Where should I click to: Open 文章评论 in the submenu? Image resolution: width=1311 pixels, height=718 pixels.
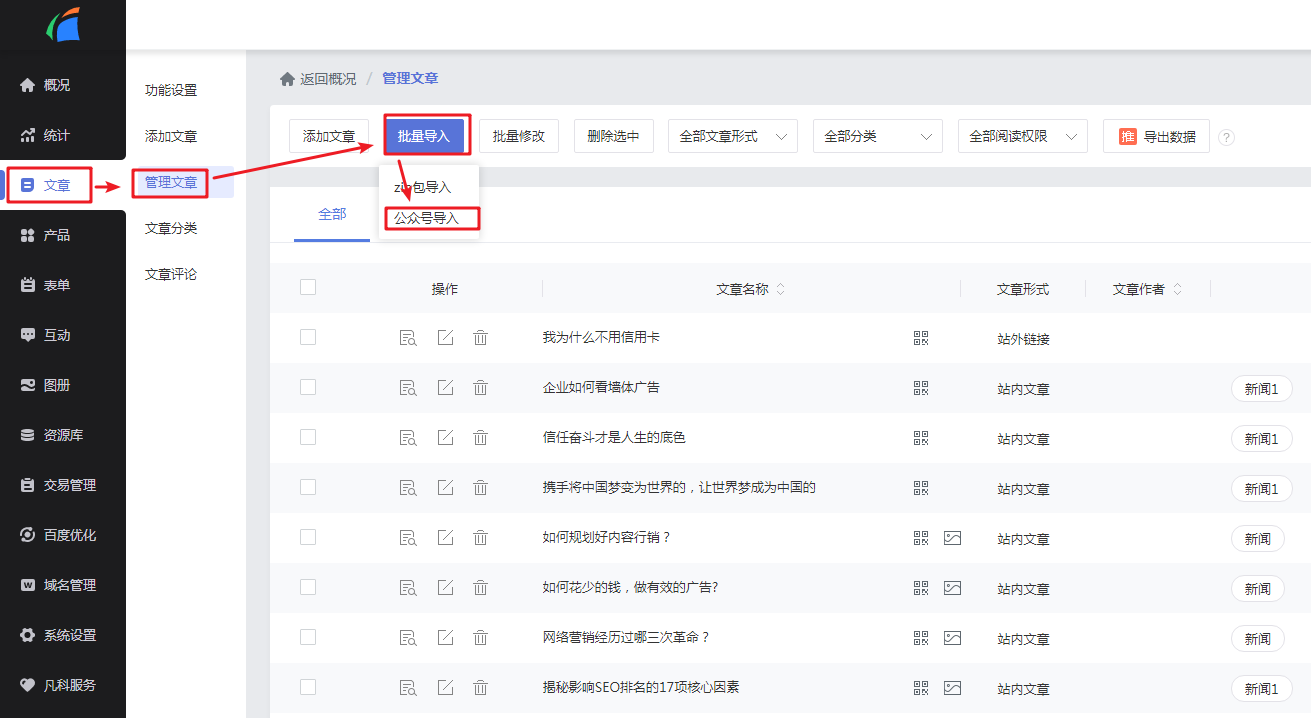(x=171, y=274)
